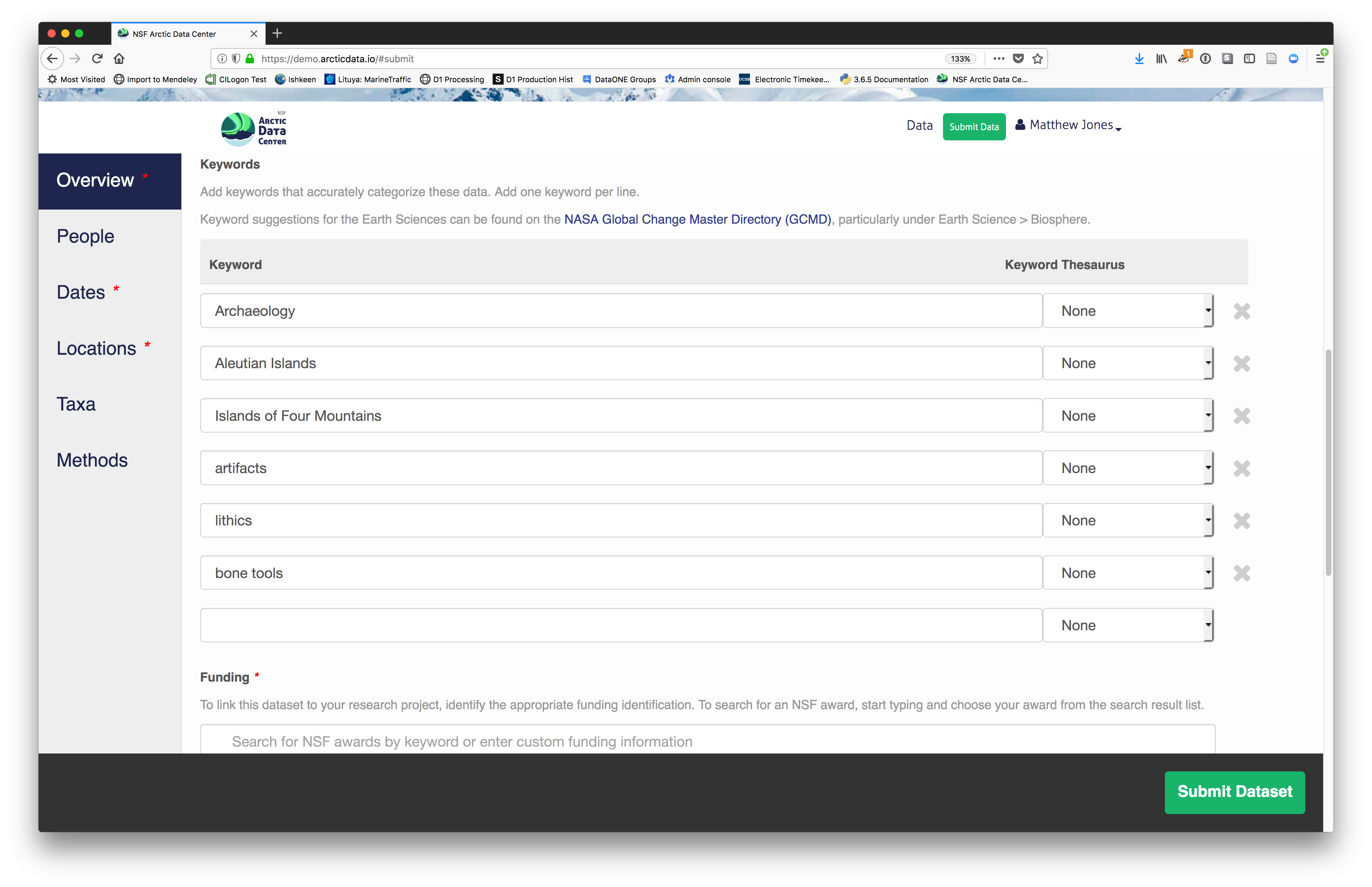Screen dimensions: 1372x887
Task: Click the bone tools keyword field
Action: point(621,573)
